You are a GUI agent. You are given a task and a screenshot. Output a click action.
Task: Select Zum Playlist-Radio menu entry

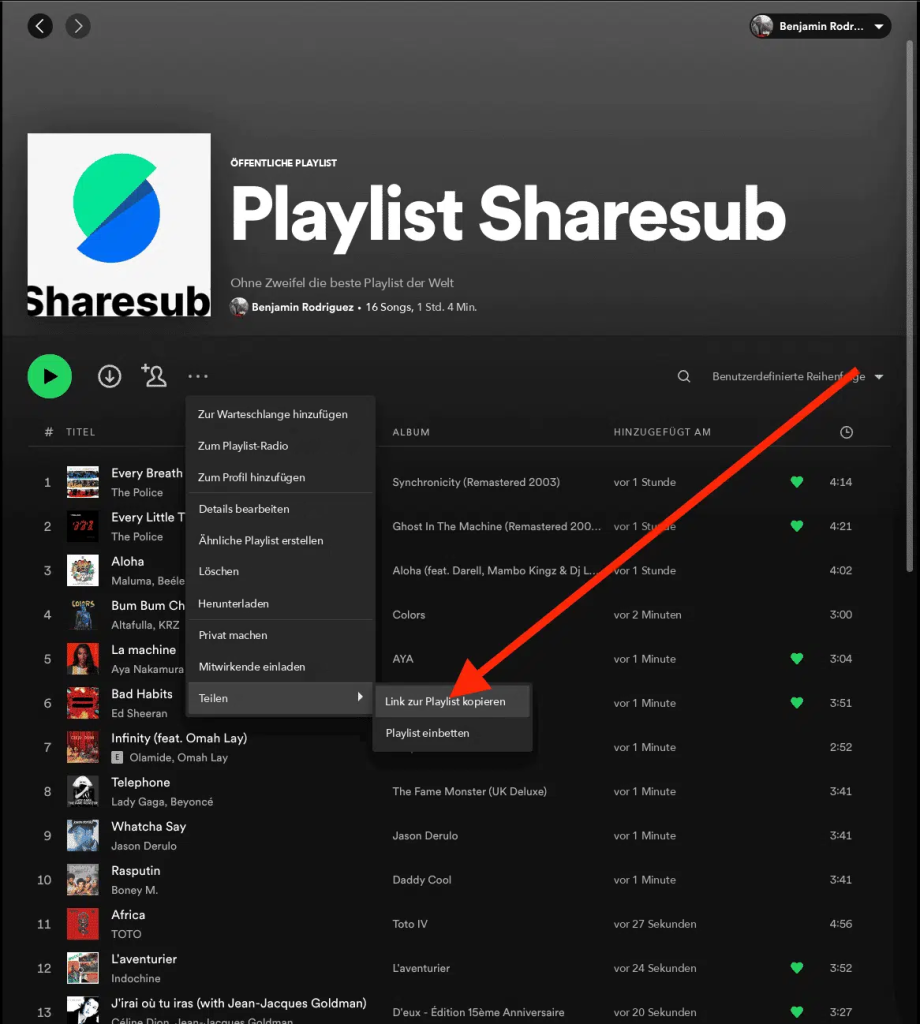point(280,445)
